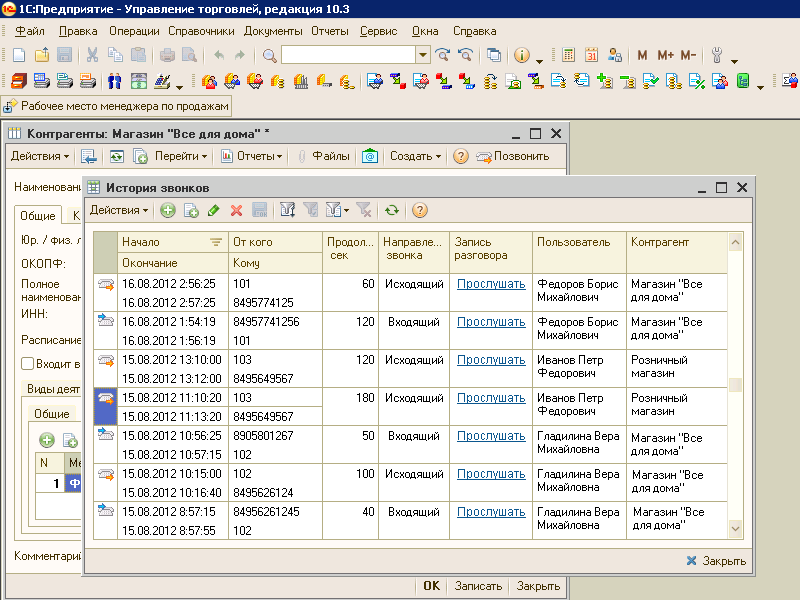Click the M- memory button
The height and width of the screenshot is (600, 800).
click(688, 55)
